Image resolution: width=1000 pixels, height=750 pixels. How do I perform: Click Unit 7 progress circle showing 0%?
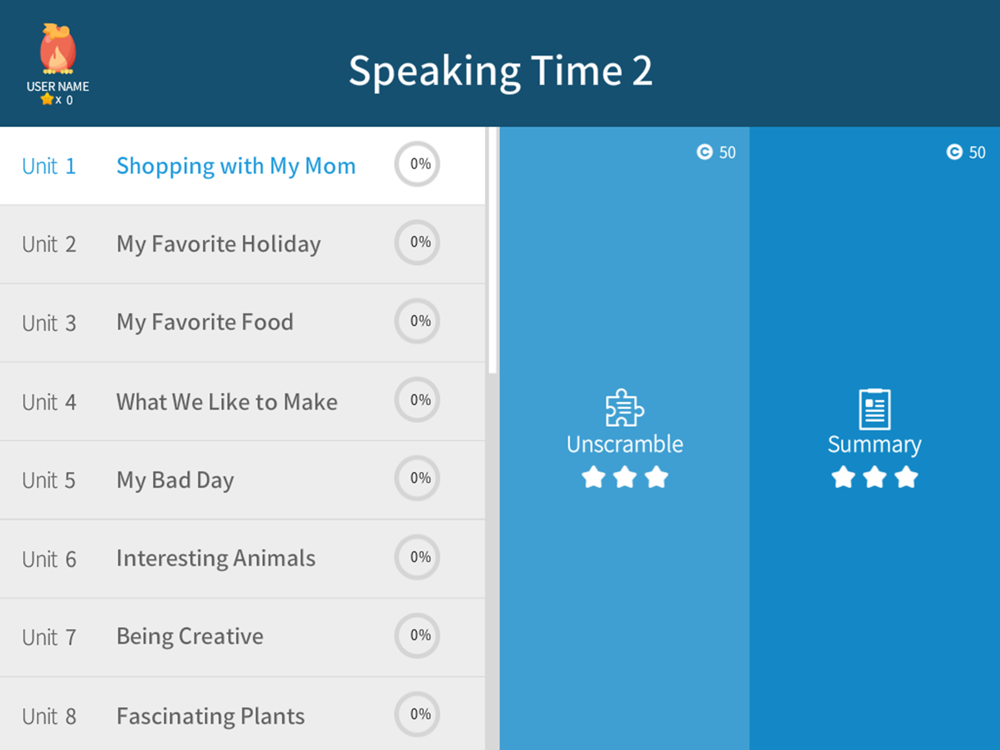pos(417,636)
